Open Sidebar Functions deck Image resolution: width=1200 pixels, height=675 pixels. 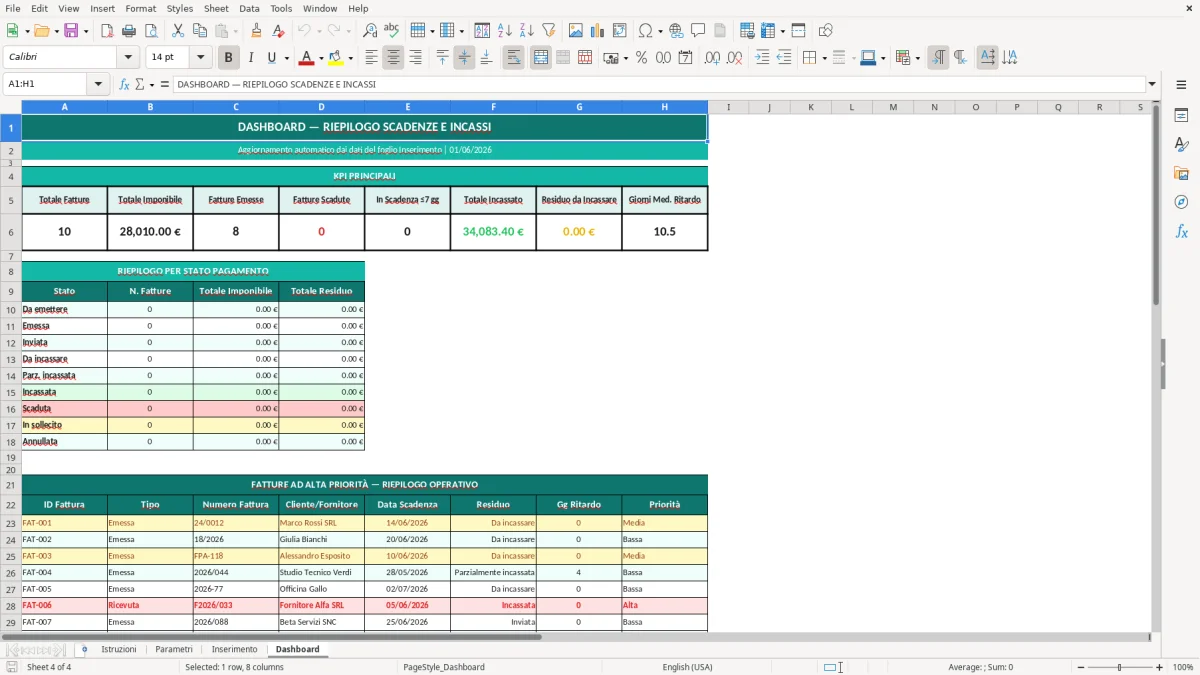[x=1181, y=231]
